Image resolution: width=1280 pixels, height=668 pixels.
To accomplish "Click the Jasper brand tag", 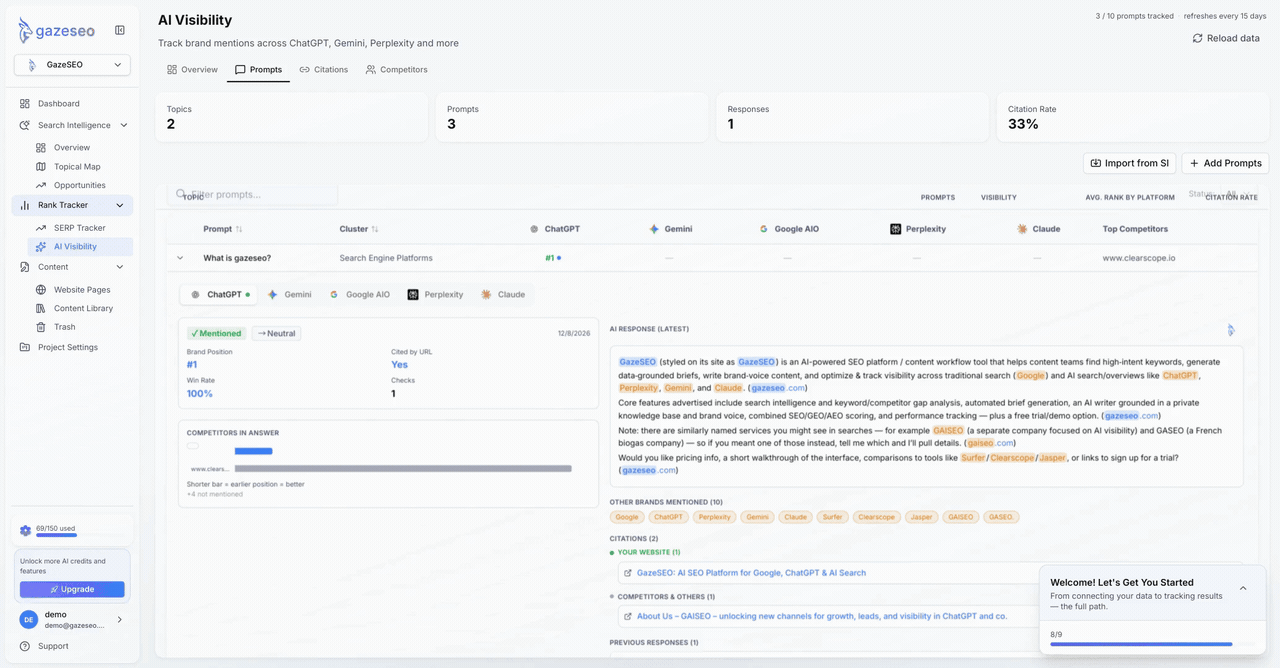I will point(921,518).
